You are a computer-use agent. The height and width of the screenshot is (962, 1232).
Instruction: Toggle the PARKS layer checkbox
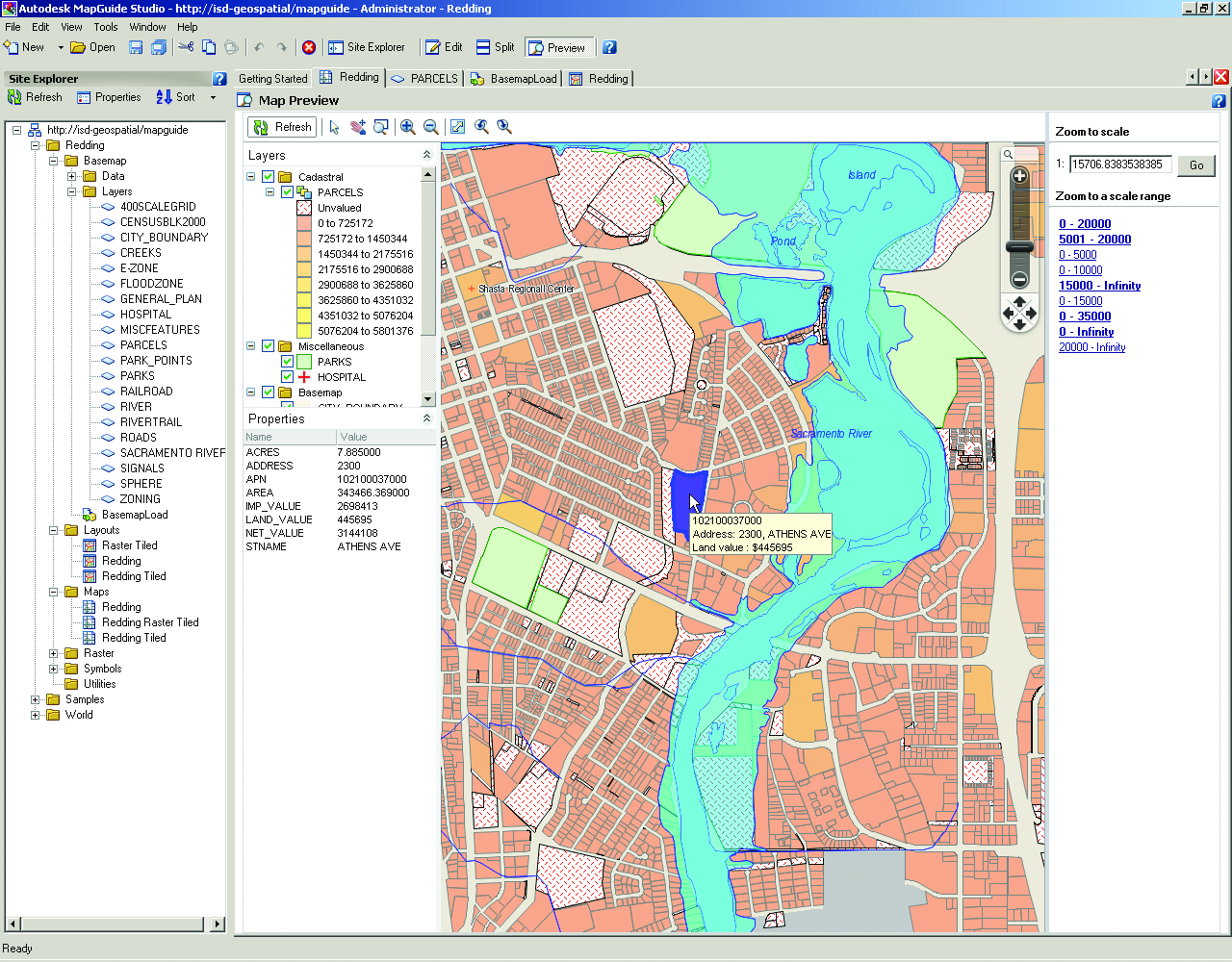click(287, 362)
